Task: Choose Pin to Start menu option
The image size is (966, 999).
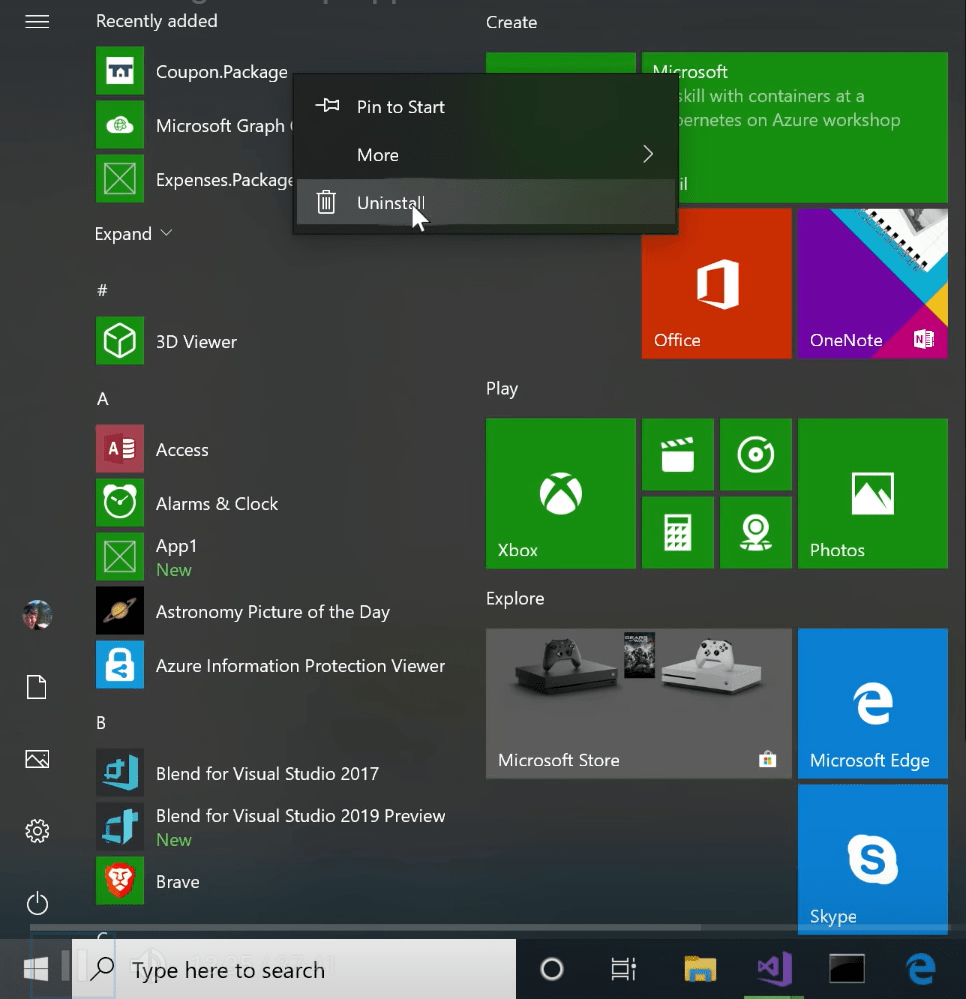Action: click(400, 106)
